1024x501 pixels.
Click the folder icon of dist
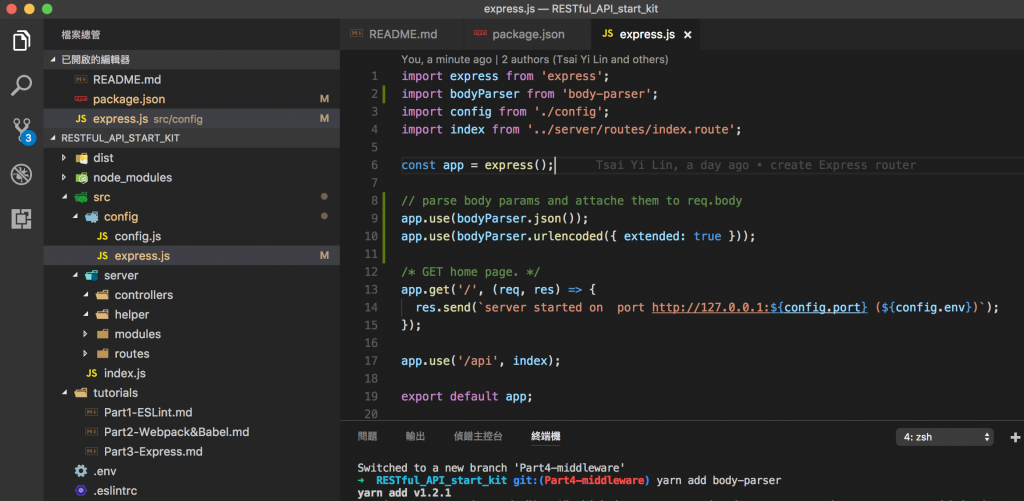pyautogui.click(x=82, y=158)
